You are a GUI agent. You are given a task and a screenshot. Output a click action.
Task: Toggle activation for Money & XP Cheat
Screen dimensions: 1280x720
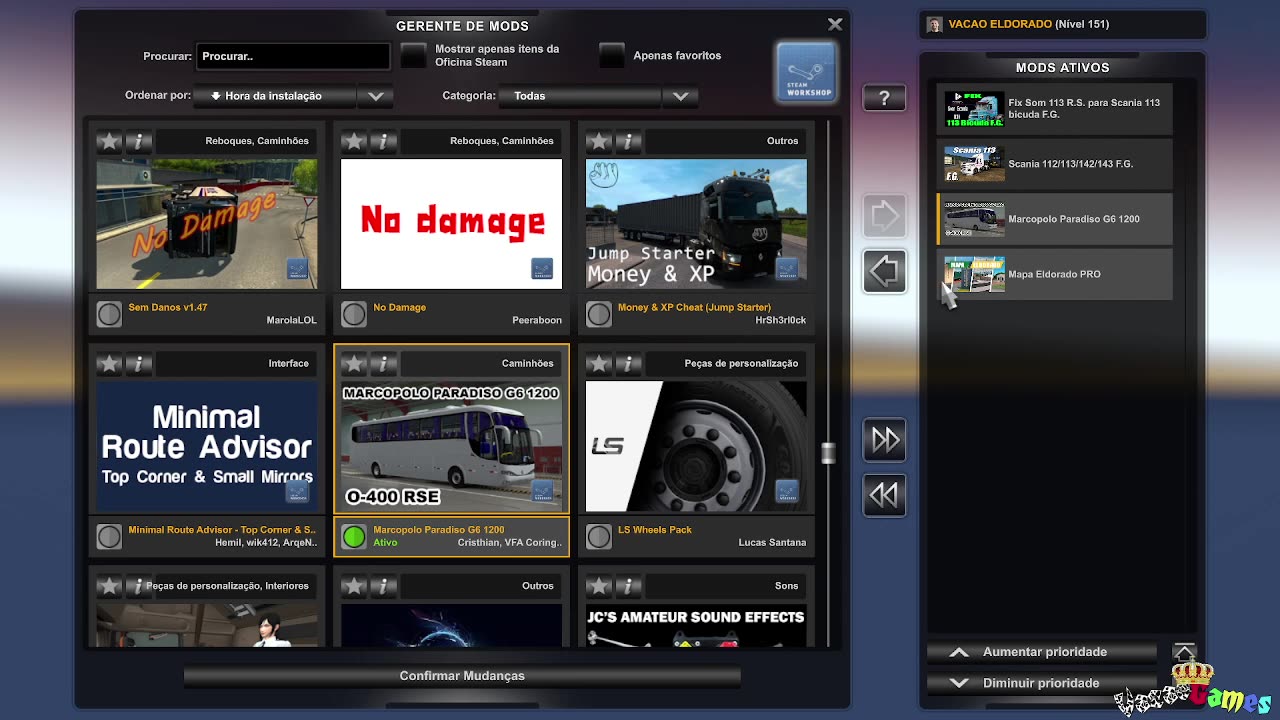tap(599, 314)
